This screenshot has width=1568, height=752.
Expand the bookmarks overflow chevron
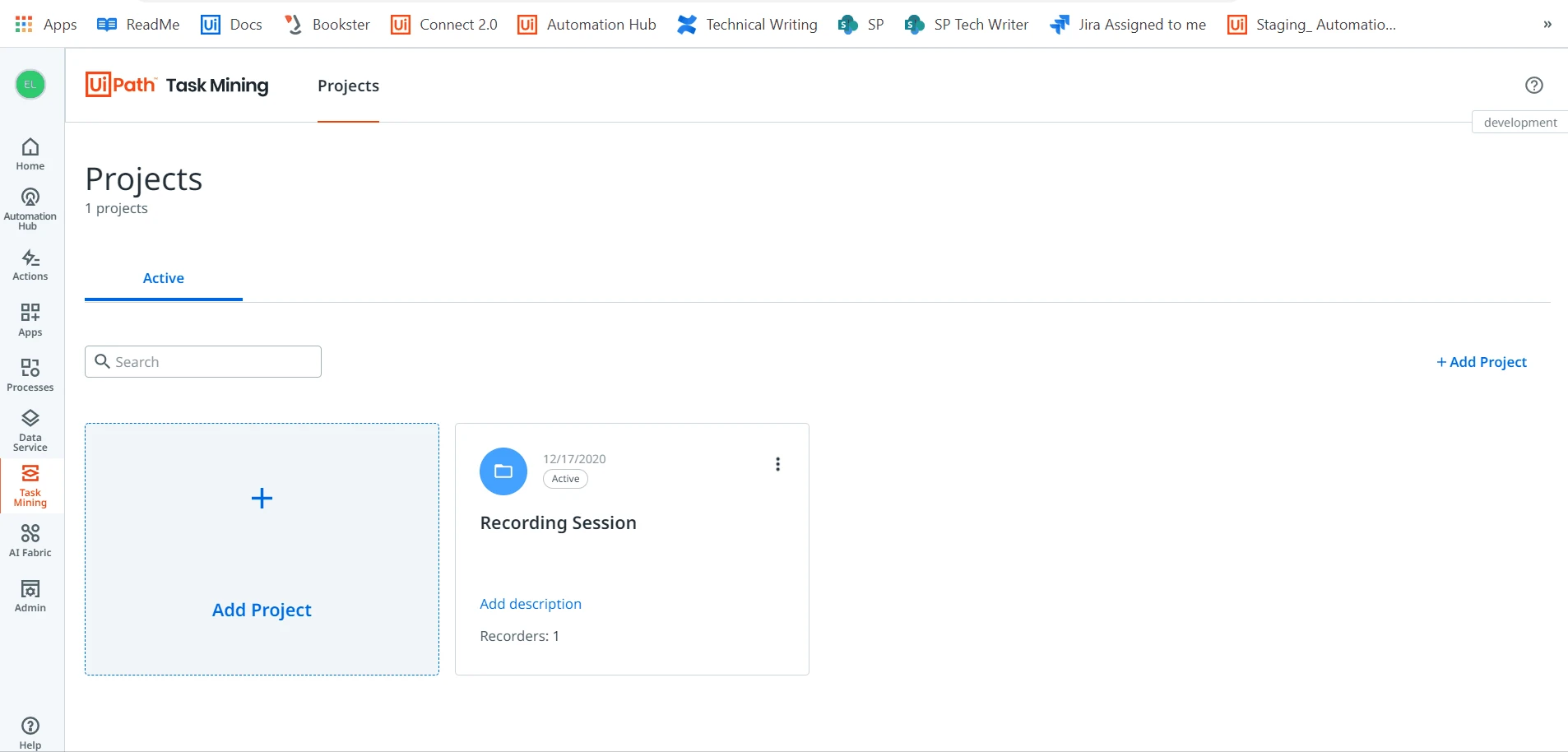1547,24
